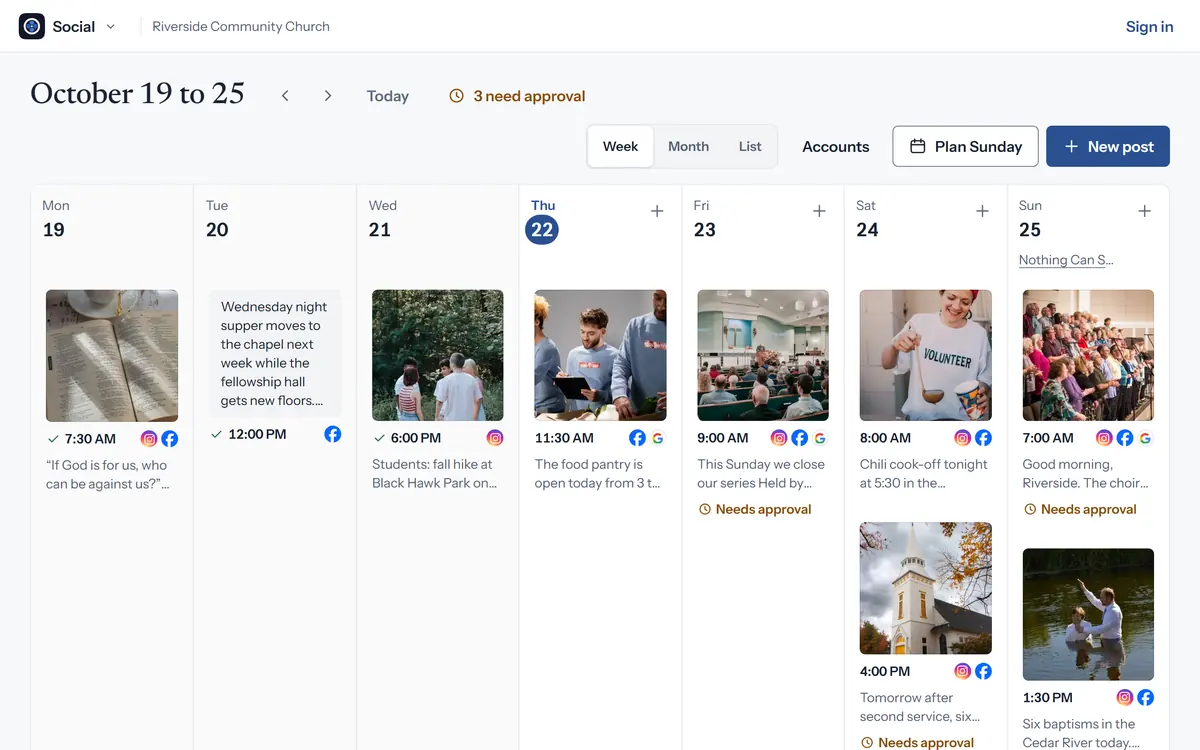
Task: Click Facebook icon on the 4:00 PM post
Action: pos(984,672)
